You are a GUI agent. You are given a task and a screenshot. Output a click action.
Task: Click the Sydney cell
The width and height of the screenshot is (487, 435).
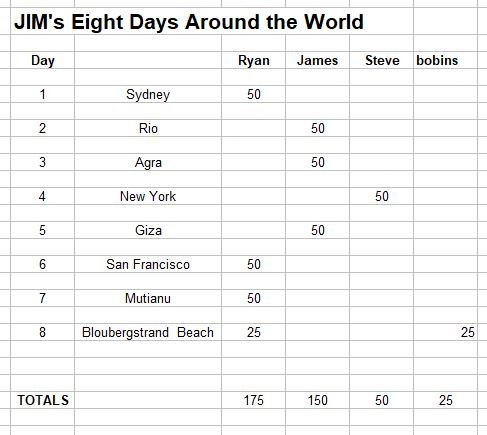point(148,94)
